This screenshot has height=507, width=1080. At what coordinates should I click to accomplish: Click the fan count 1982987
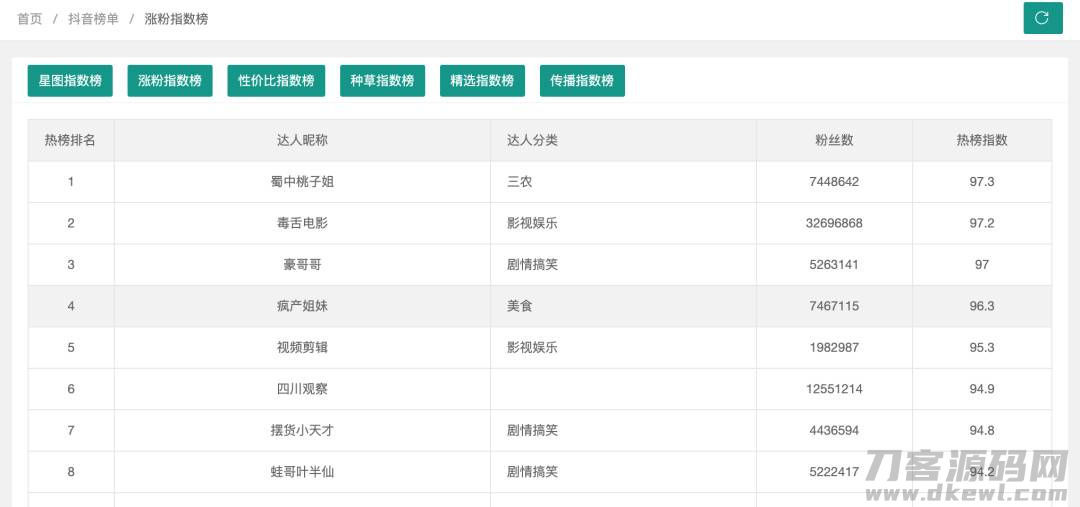pyautogui.click(x=834, y=347)
